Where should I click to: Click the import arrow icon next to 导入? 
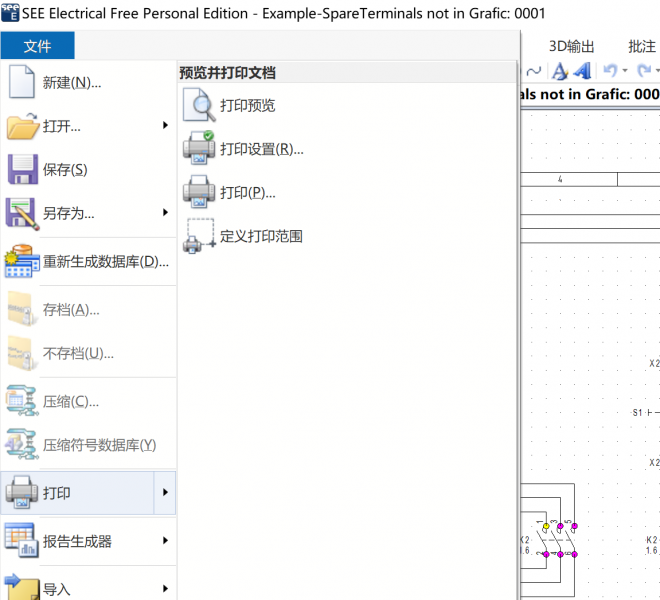pyautogui.click(x=21, y=587)
